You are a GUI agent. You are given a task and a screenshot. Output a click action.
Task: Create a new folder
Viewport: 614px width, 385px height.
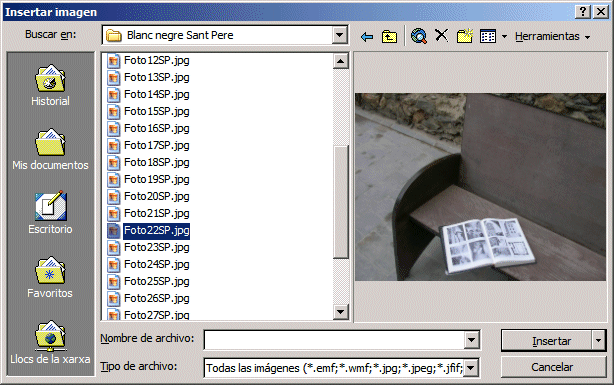(x=465, y=36)
